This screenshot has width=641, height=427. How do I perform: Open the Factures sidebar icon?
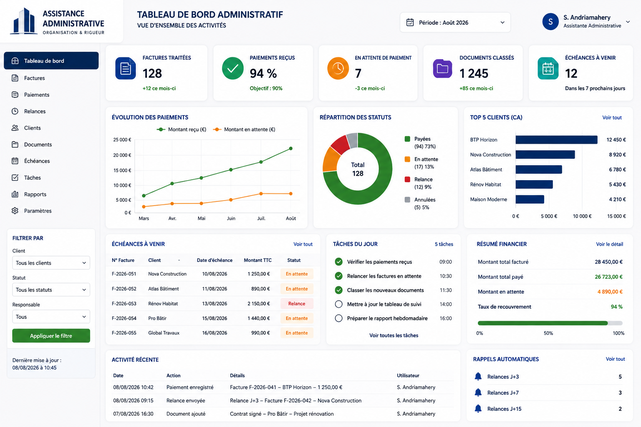pyautogui.click(x=15, y=78)
